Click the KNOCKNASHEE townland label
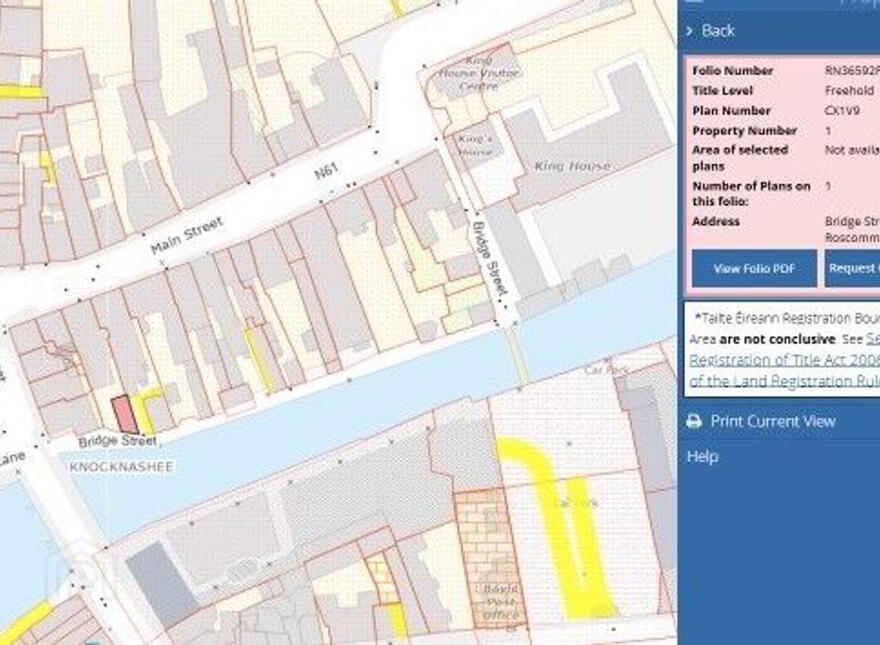This screenshot has height=645, width=880. pos(121,466)
